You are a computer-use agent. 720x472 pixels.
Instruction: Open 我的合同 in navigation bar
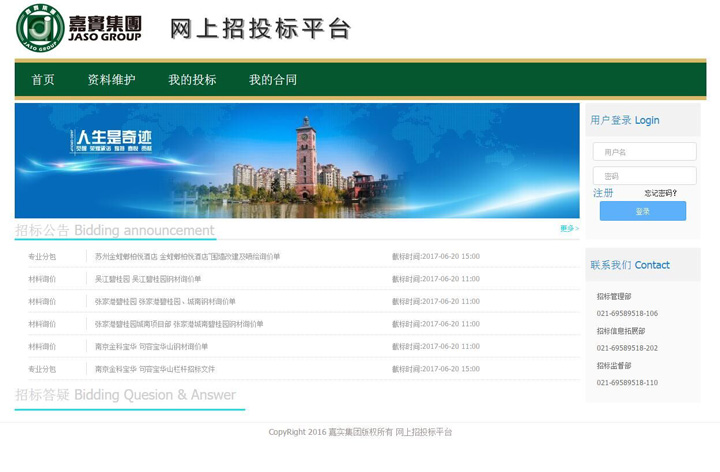point(273,80)
